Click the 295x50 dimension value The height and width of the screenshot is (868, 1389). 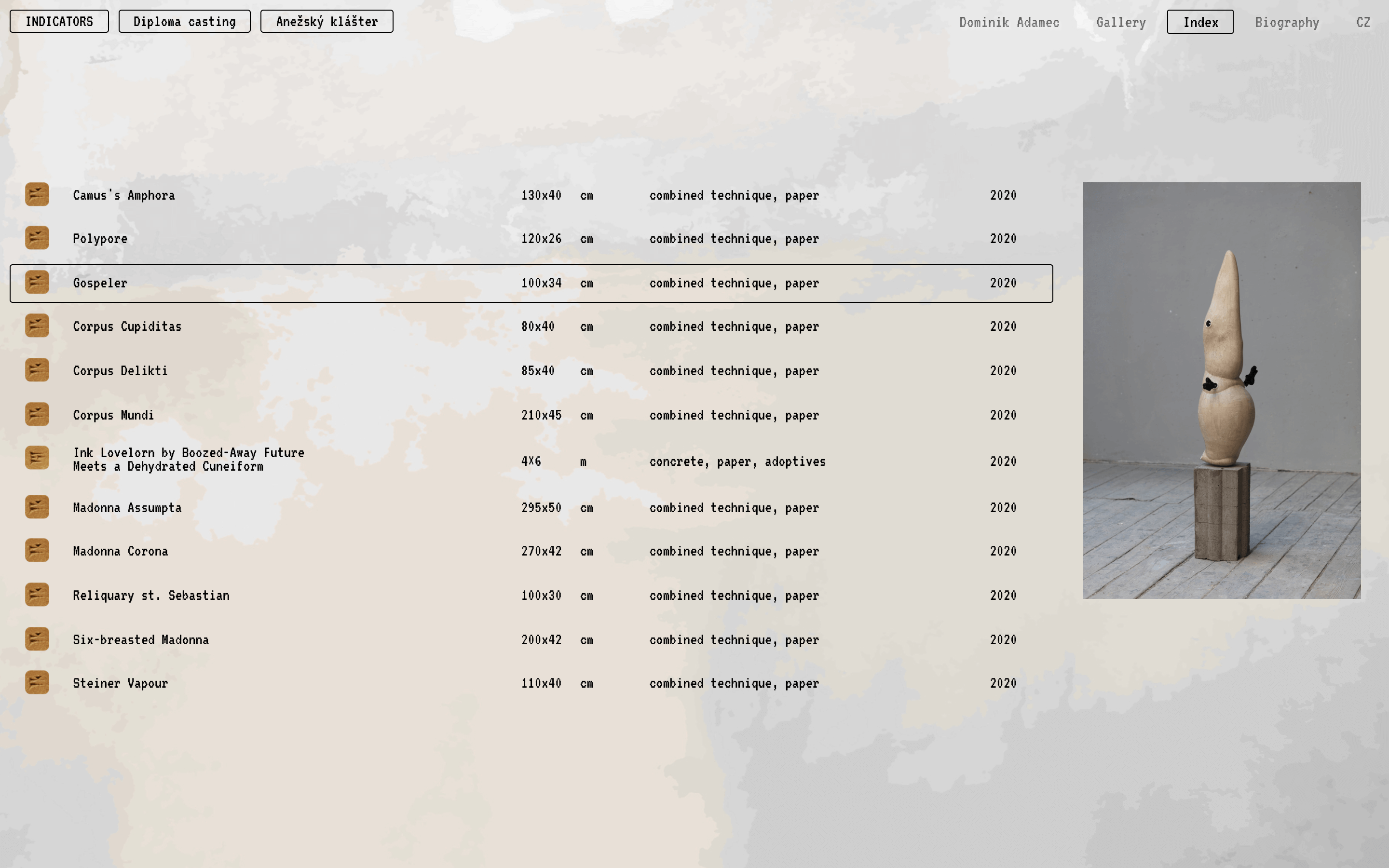tap(541, 508)
